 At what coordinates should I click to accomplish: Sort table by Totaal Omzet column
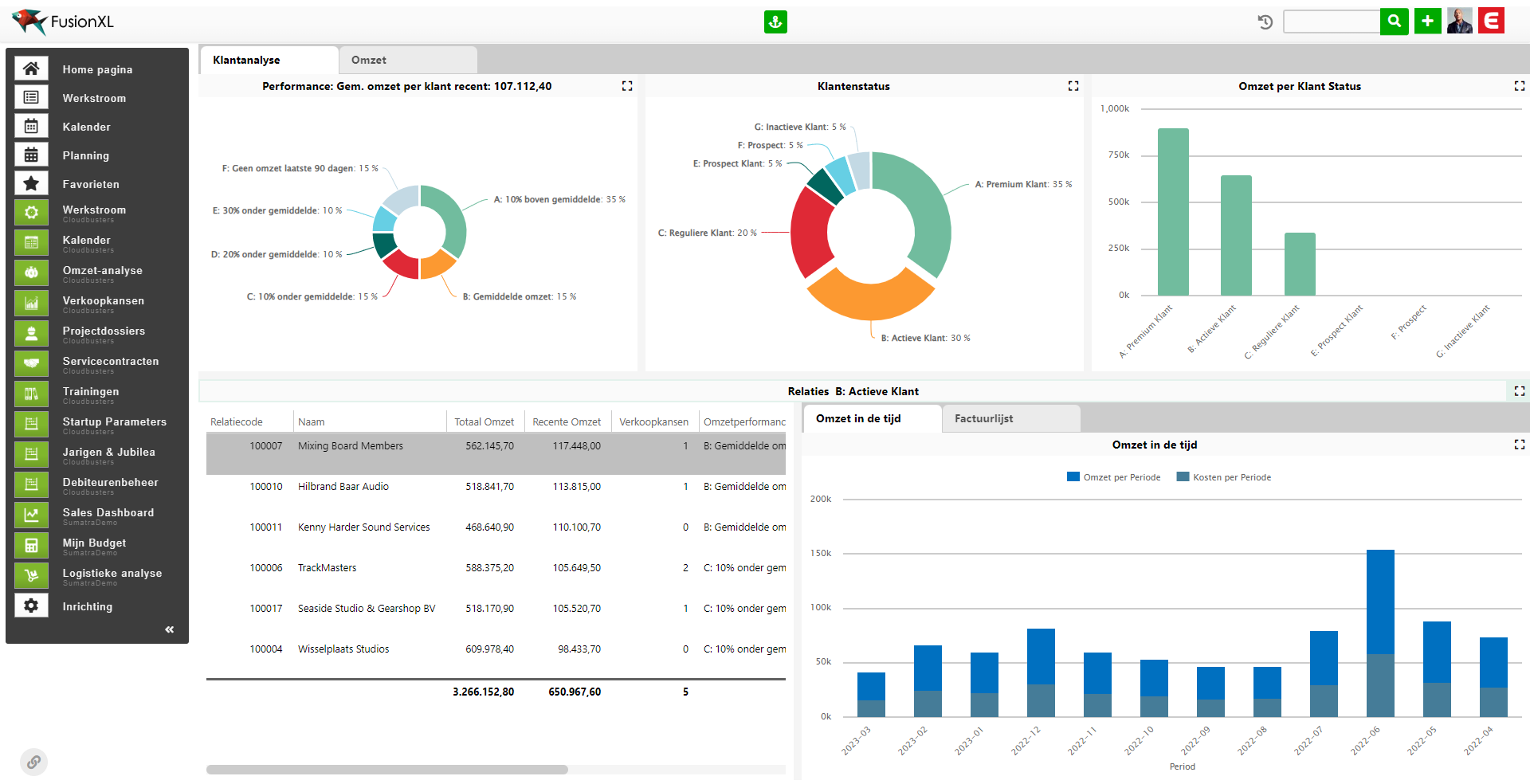(x=484, y=422)
